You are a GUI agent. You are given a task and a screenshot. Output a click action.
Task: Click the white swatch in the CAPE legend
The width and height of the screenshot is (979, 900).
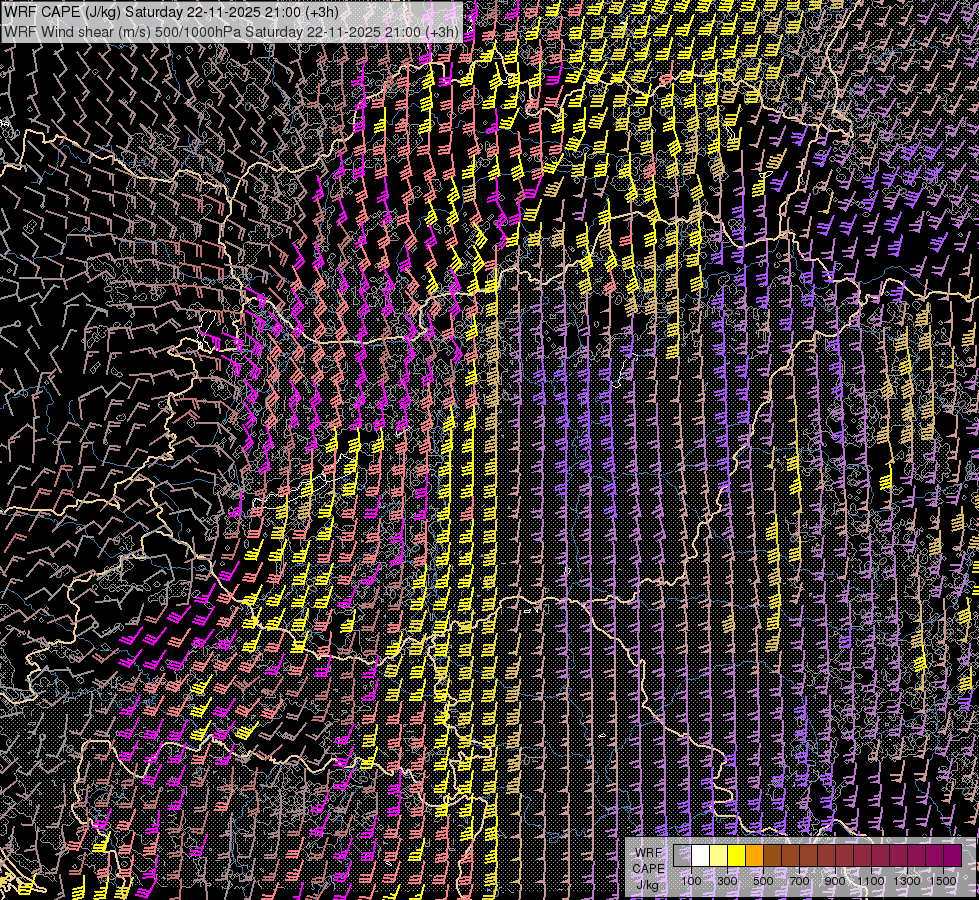[700, 856]
